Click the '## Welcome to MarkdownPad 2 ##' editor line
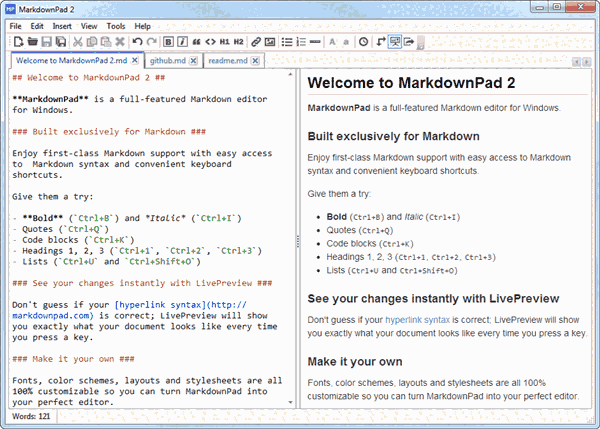Viewport: 600px width, 429px height. 88,77
